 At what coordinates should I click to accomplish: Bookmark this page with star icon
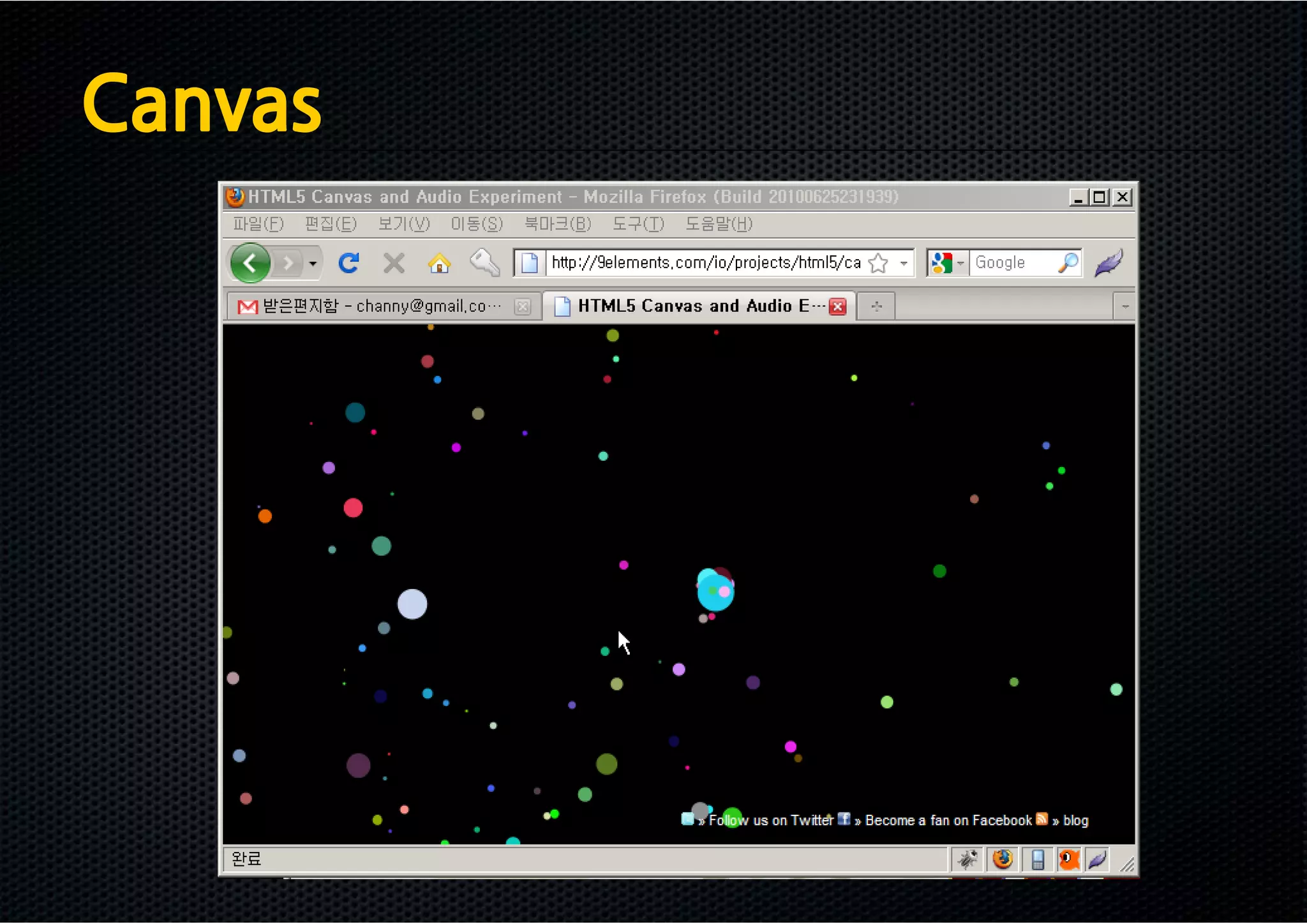click(879, 263)
